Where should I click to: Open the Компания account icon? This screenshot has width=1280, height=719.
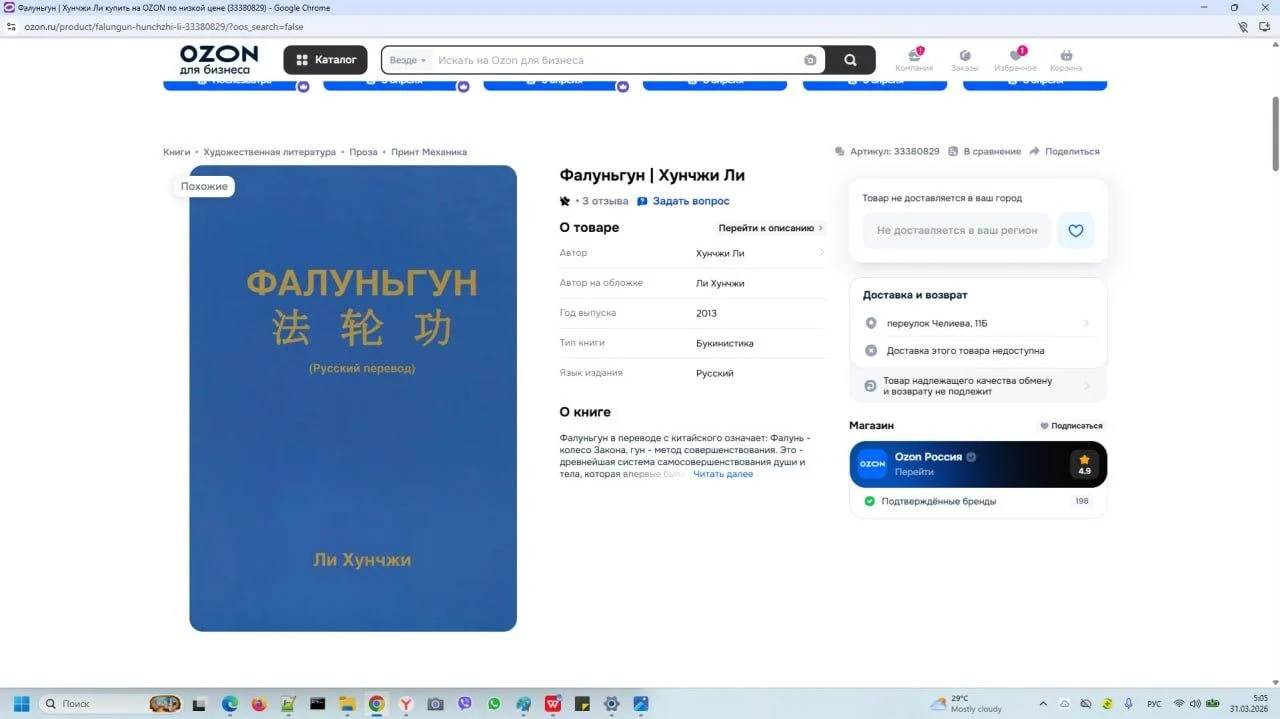pos(914,59)
